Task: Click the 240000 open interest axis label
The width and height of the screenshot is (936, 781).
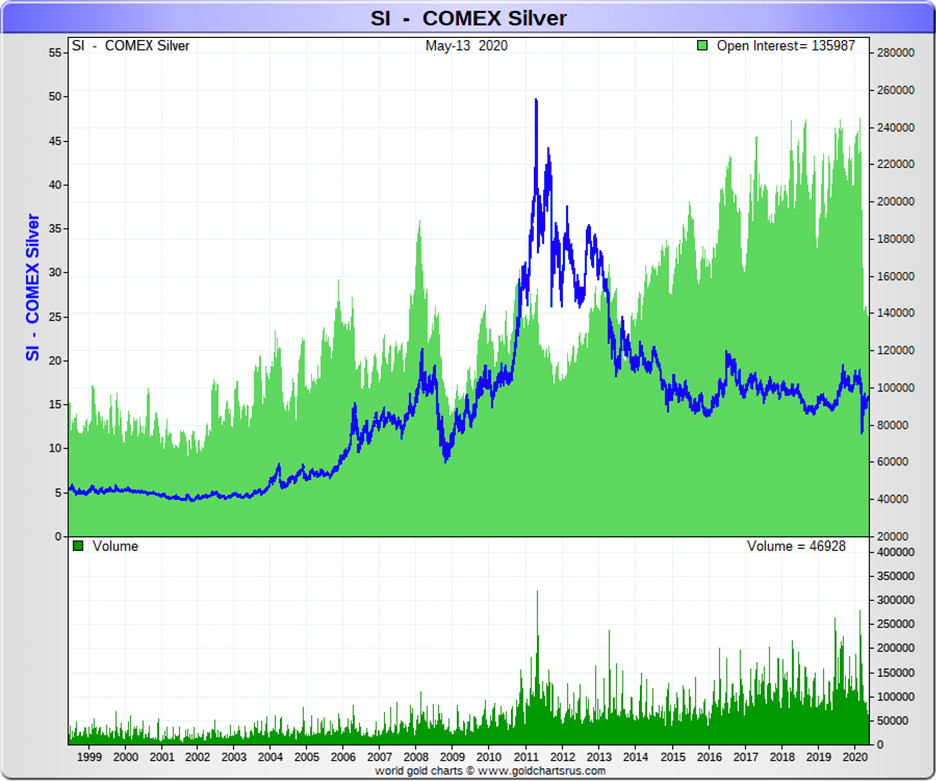Action: (895, 127)
